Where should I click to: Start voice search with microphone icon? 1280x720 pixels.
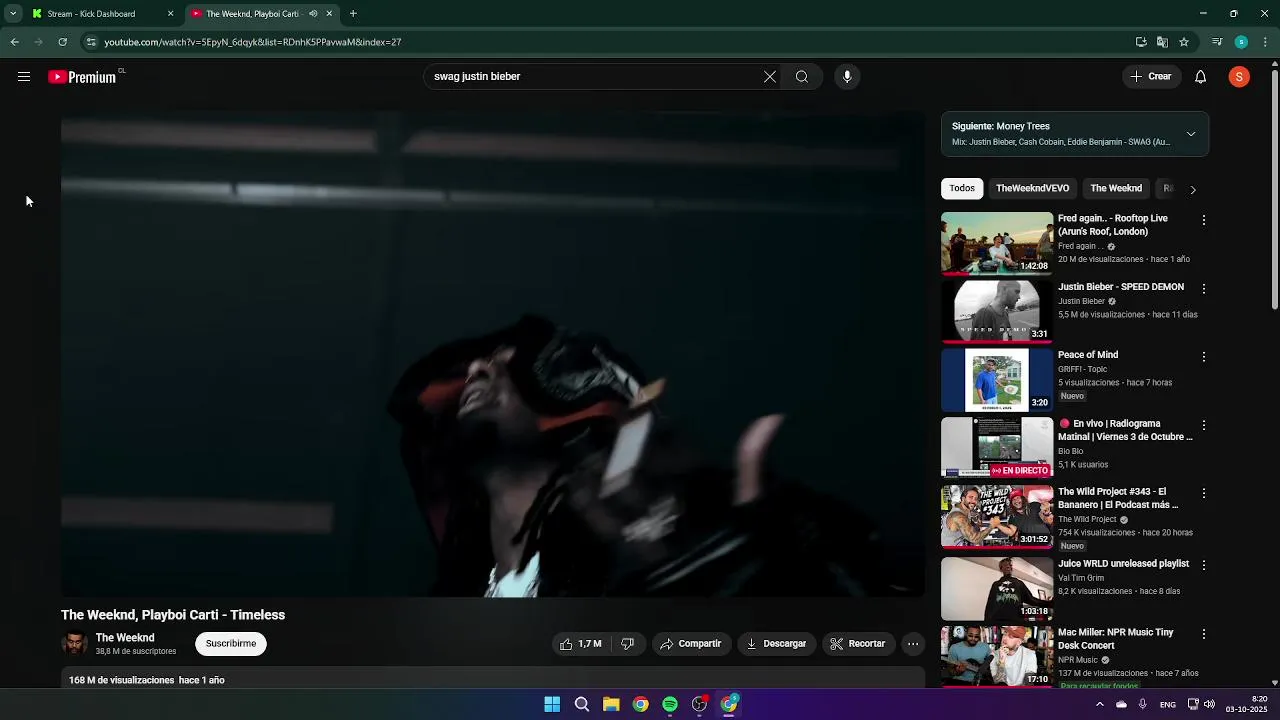tap(847, 77)
